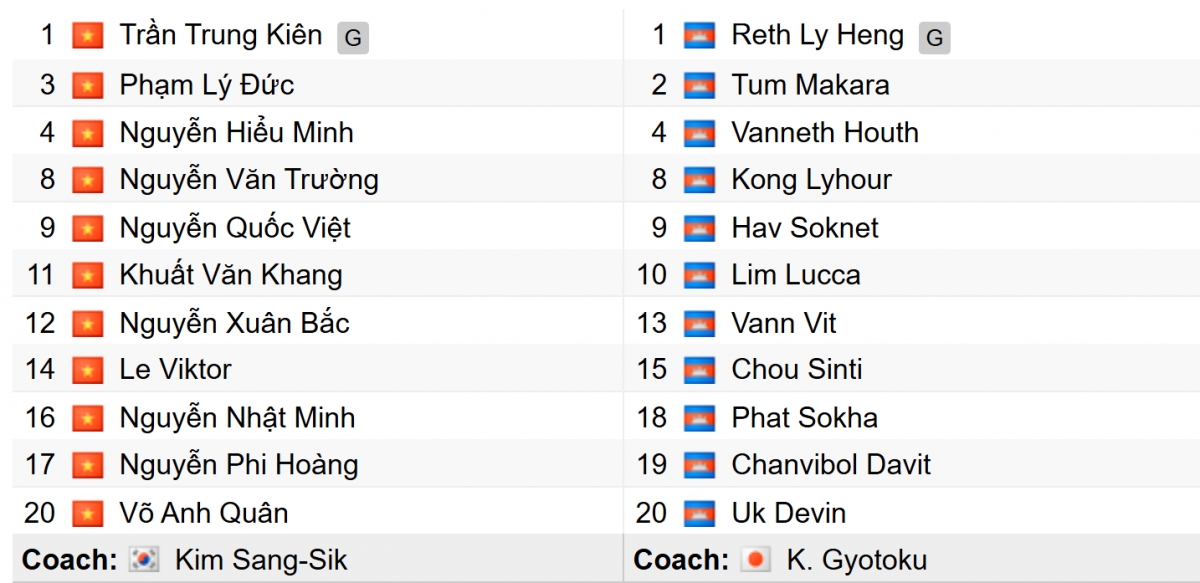Click the Cambodia flag beside Tum Makara
Viewport: 1200px width, 583px height.
(x=699, y=85)
